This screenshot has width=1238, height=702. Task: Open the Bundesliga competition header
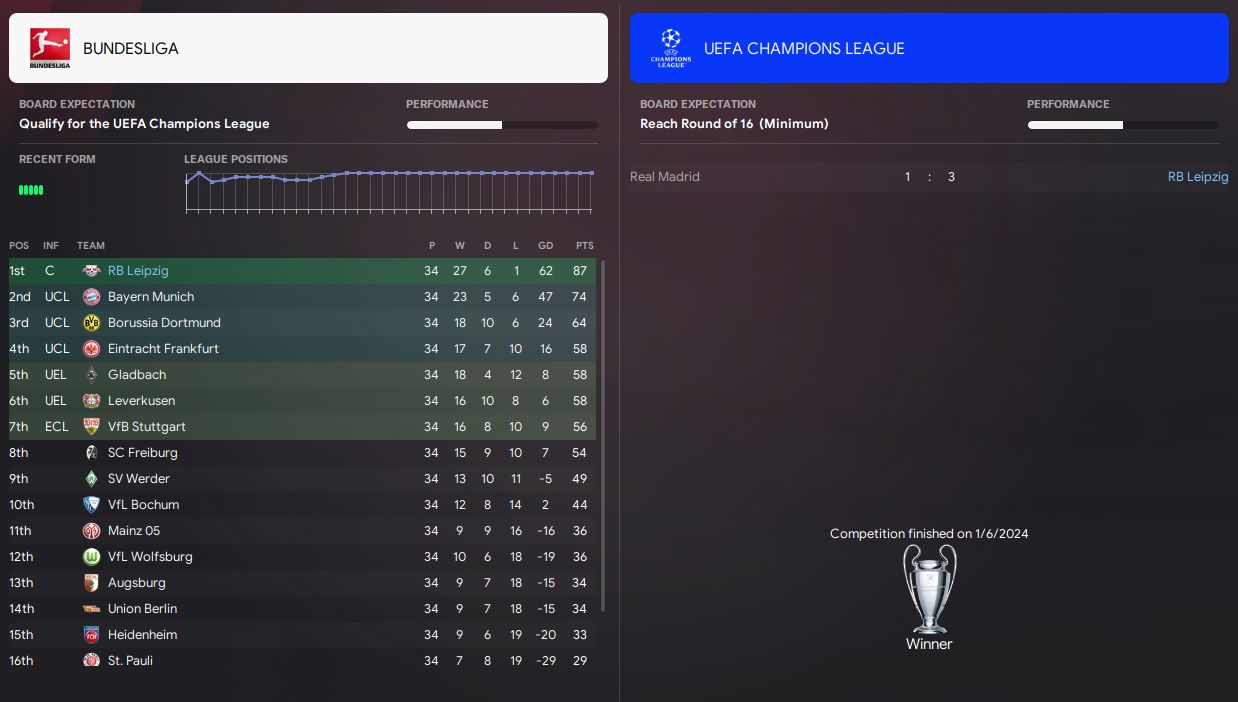[x=308, y=48]
